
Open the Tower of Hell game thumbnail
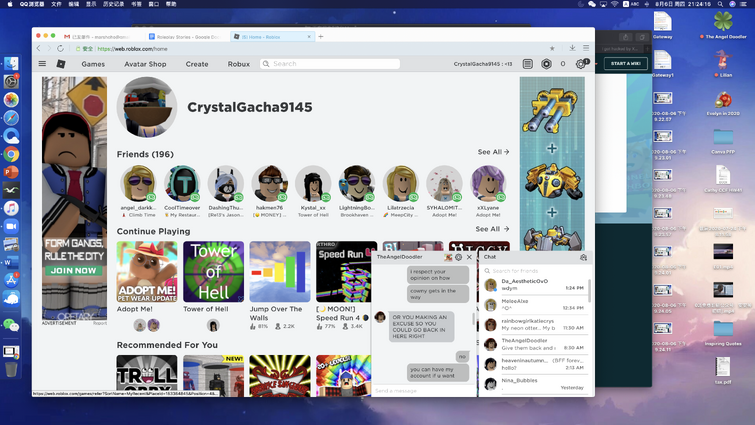point(213,271)
